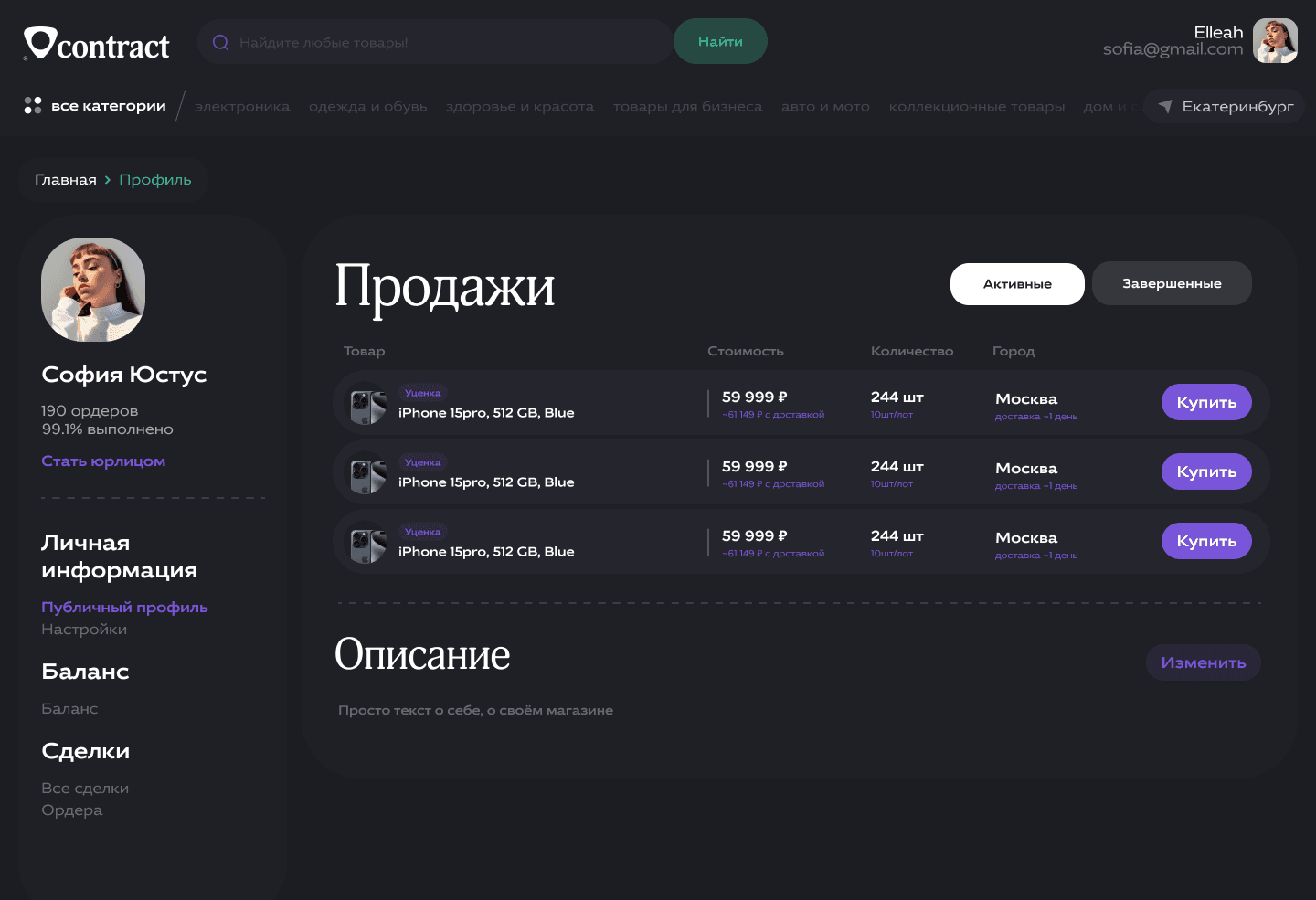Switch to Активные sales tab
Image resolution: width=1316 pixels, height=900 pixels.
(x=1017, y=284)
